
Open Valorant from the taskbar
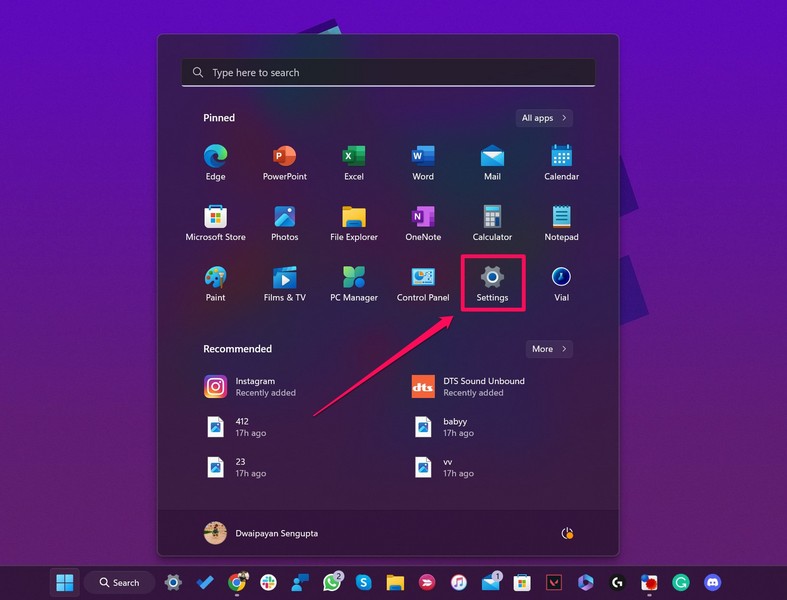(x=554, y=582)
